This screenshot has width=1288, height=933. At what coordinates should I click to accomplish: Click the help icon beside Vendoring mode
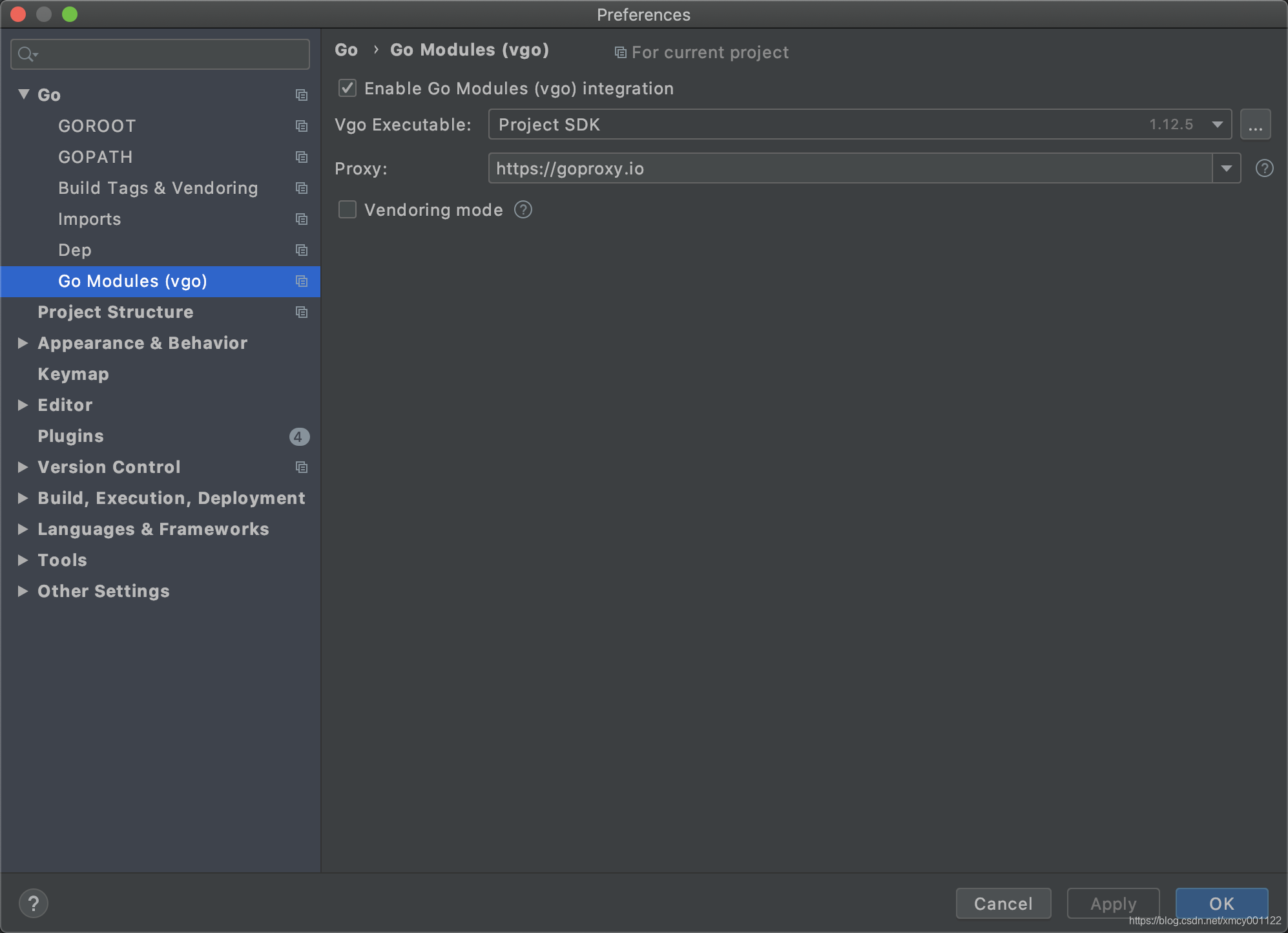523,210
